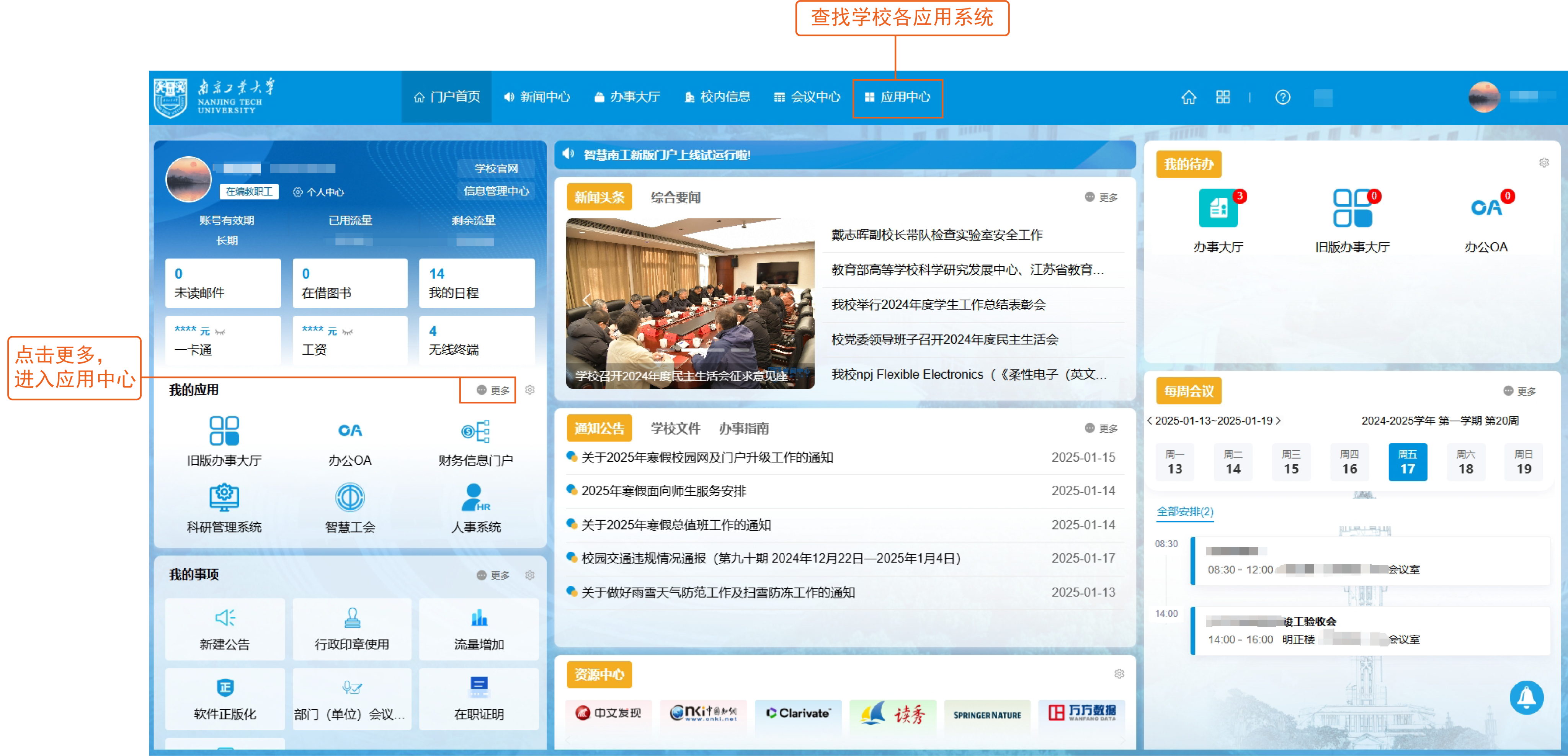The width and height of the screenshot is (1568, 756).
Task: Open 人事系统 HR app
Action: pyautogui.click(x=475, y=508)
